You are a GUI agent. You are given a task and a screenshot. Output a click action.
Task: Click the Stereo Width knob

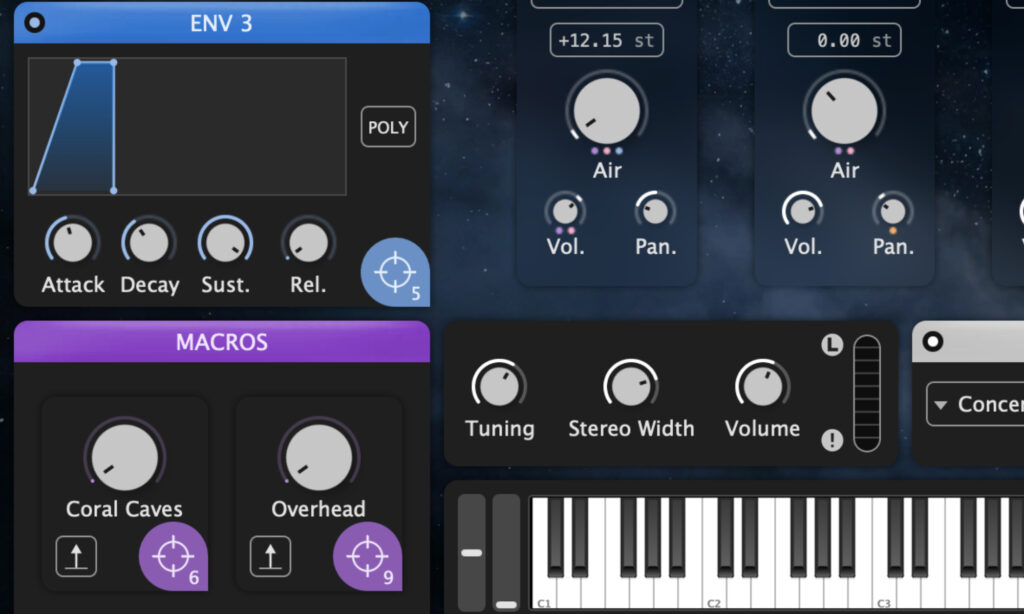(x=631, y=386)
